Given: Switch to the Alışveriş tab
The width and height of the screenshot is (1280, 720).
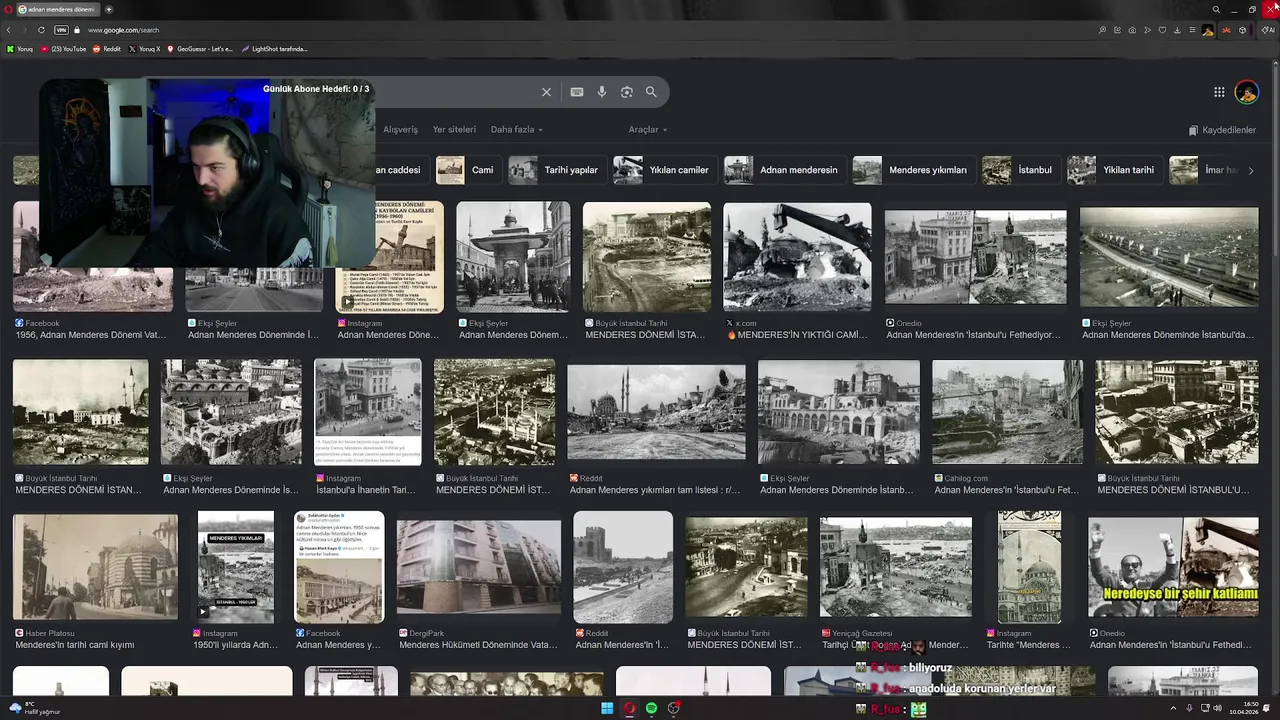Looking at the screenshot, I should 401,130.
